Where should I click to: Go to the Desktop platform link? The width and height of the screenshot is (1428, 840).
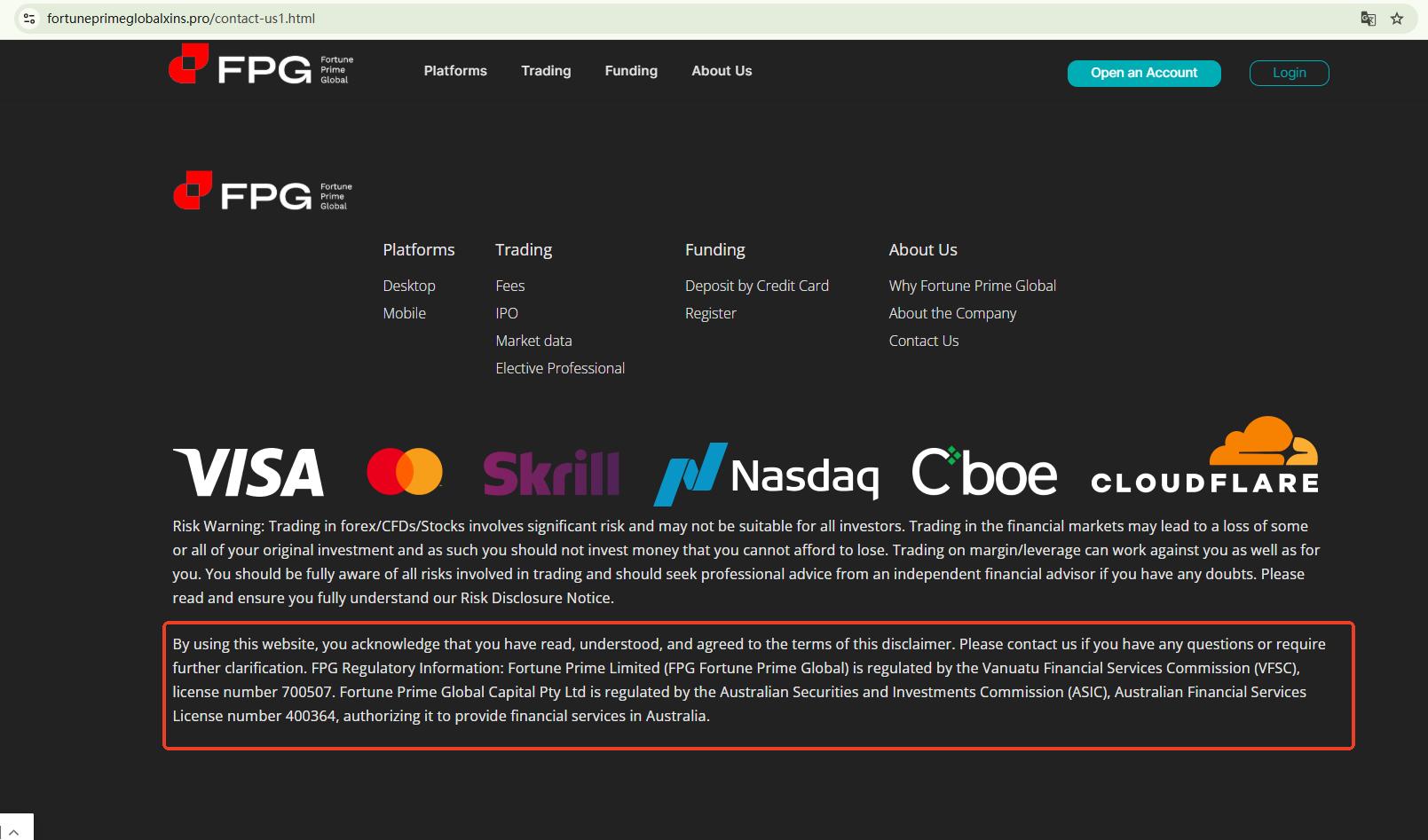pos(409,286)
